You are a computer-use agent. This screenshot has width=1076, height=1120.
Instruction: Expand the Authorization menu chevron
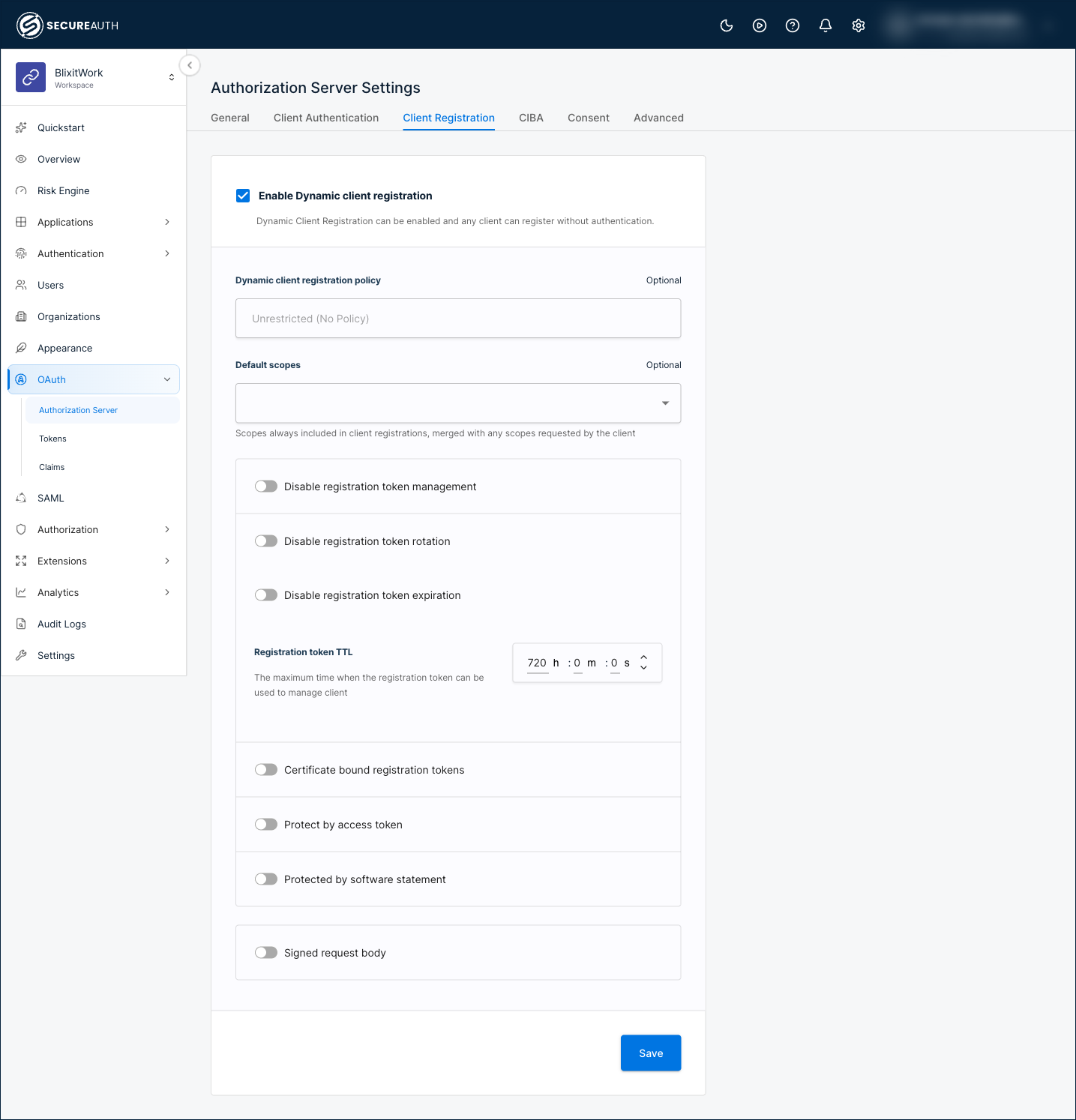167,529
